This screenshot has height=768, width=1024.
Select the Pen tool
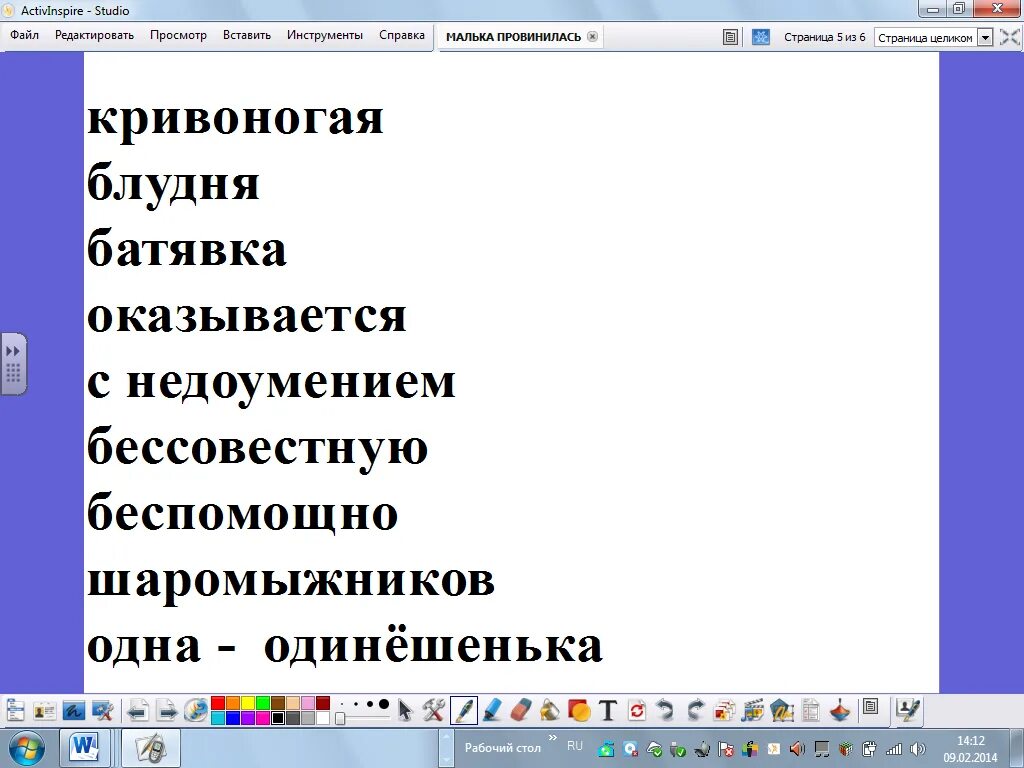[464, 710]
